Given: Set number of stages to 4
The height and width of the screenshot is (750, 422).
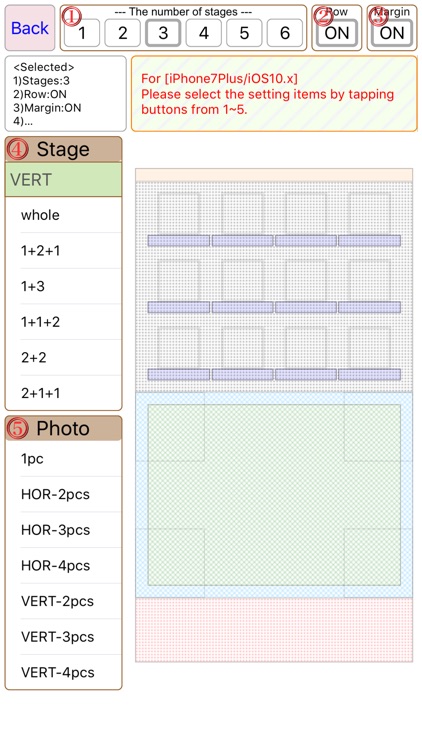Looking at the screenshot, I should pos(204,33).
